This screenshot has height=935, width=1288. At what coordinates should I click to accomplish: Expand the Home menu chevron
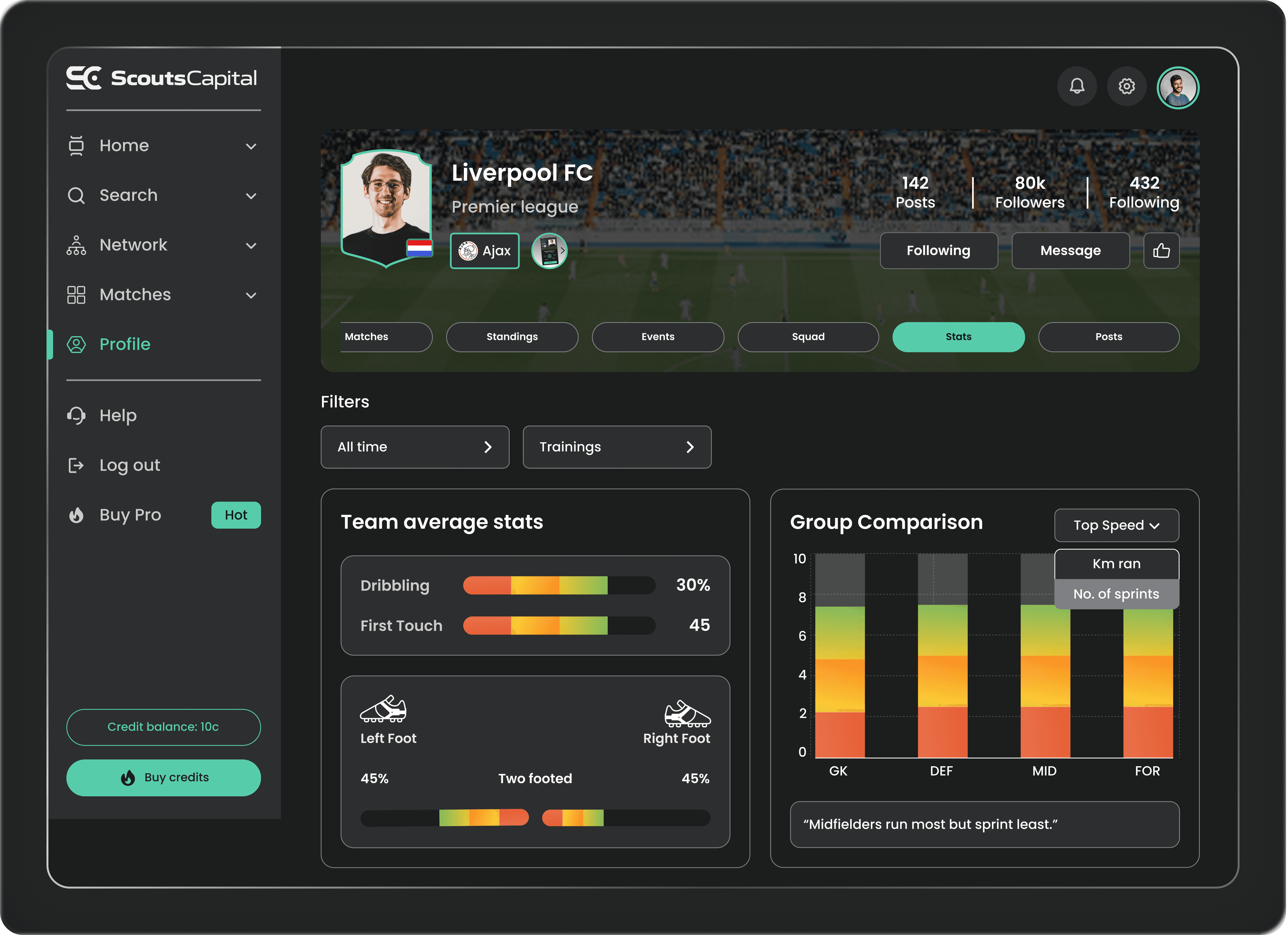coord(251,147)
